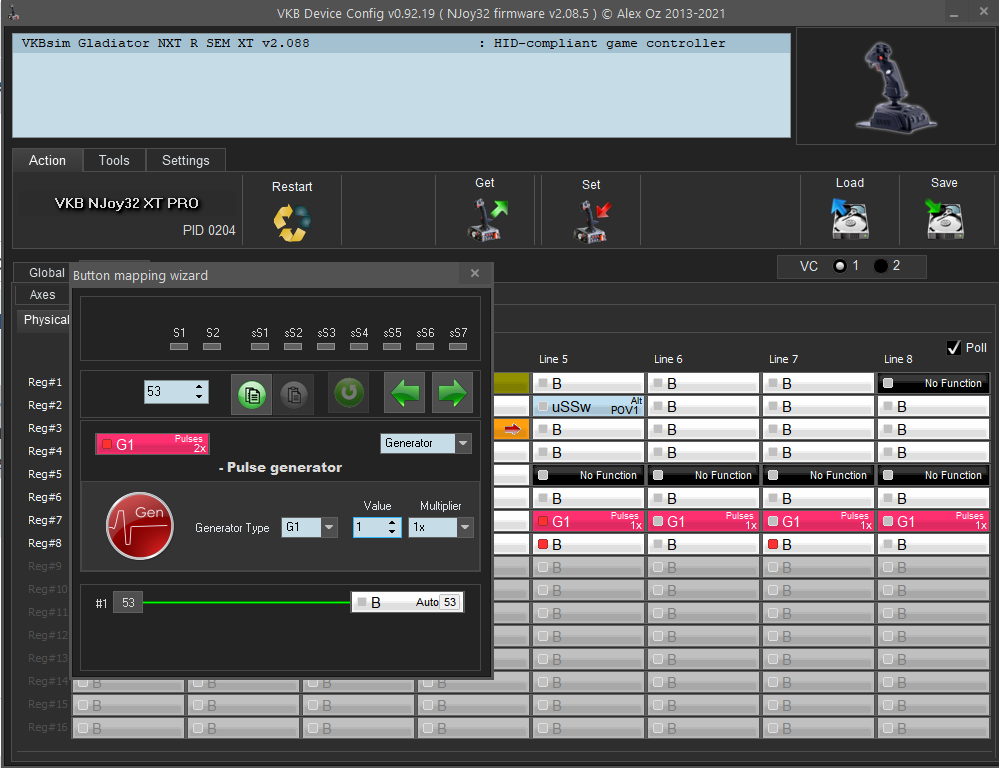The height and width of the screenshot is (768, 999).
Task: Select the G1 Pulses cell in Line 5
Action: [587, 521]
